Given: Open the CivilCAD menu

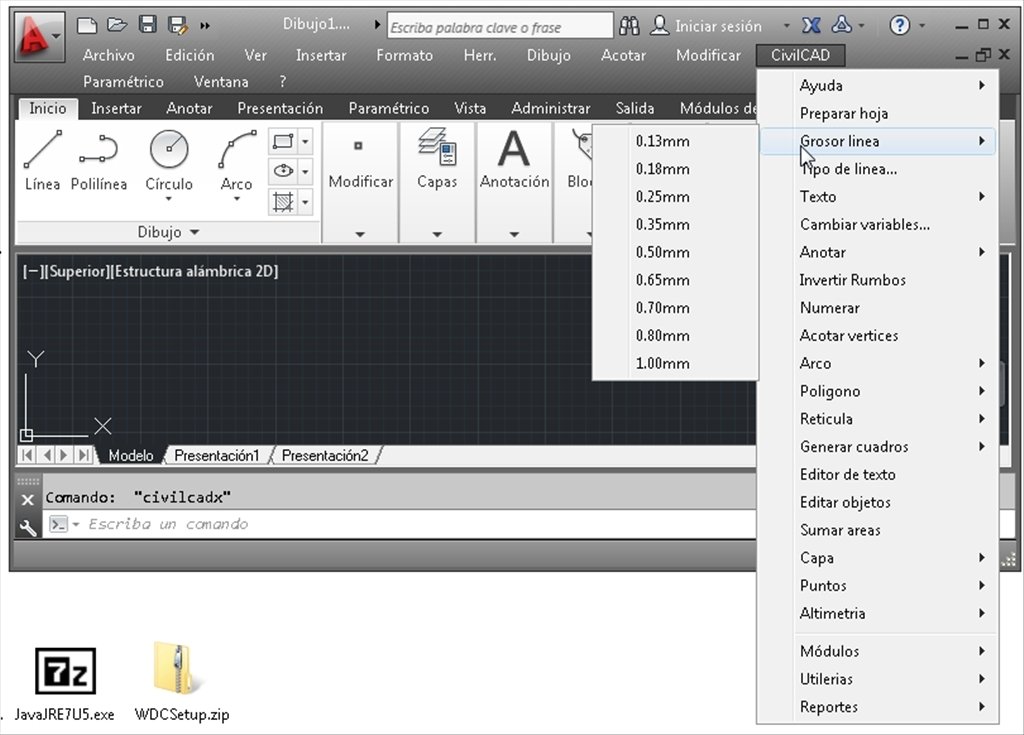Looking at the screenshot, I should [800, 55].
